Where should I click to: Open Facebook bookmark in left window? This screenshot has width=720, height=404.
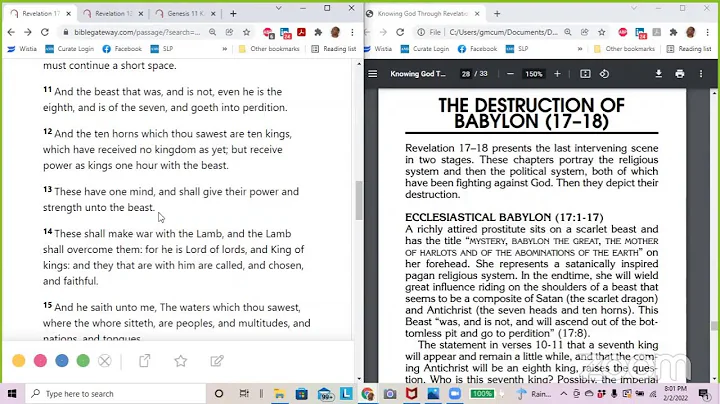122,49
